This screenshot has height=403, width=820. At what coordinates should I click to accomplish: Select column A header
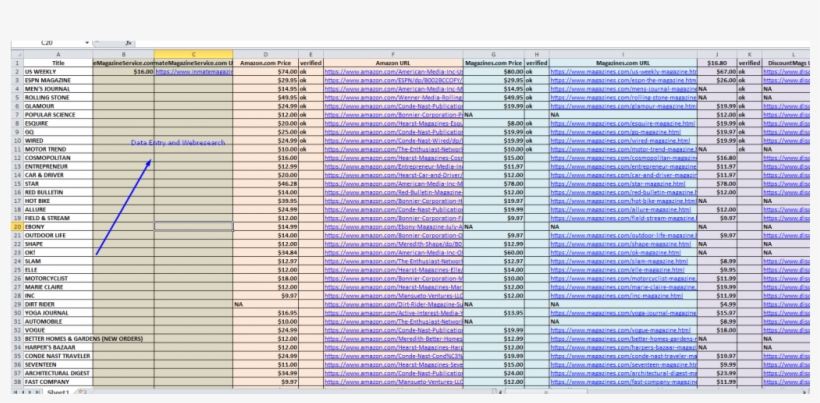tap(58, 54)
